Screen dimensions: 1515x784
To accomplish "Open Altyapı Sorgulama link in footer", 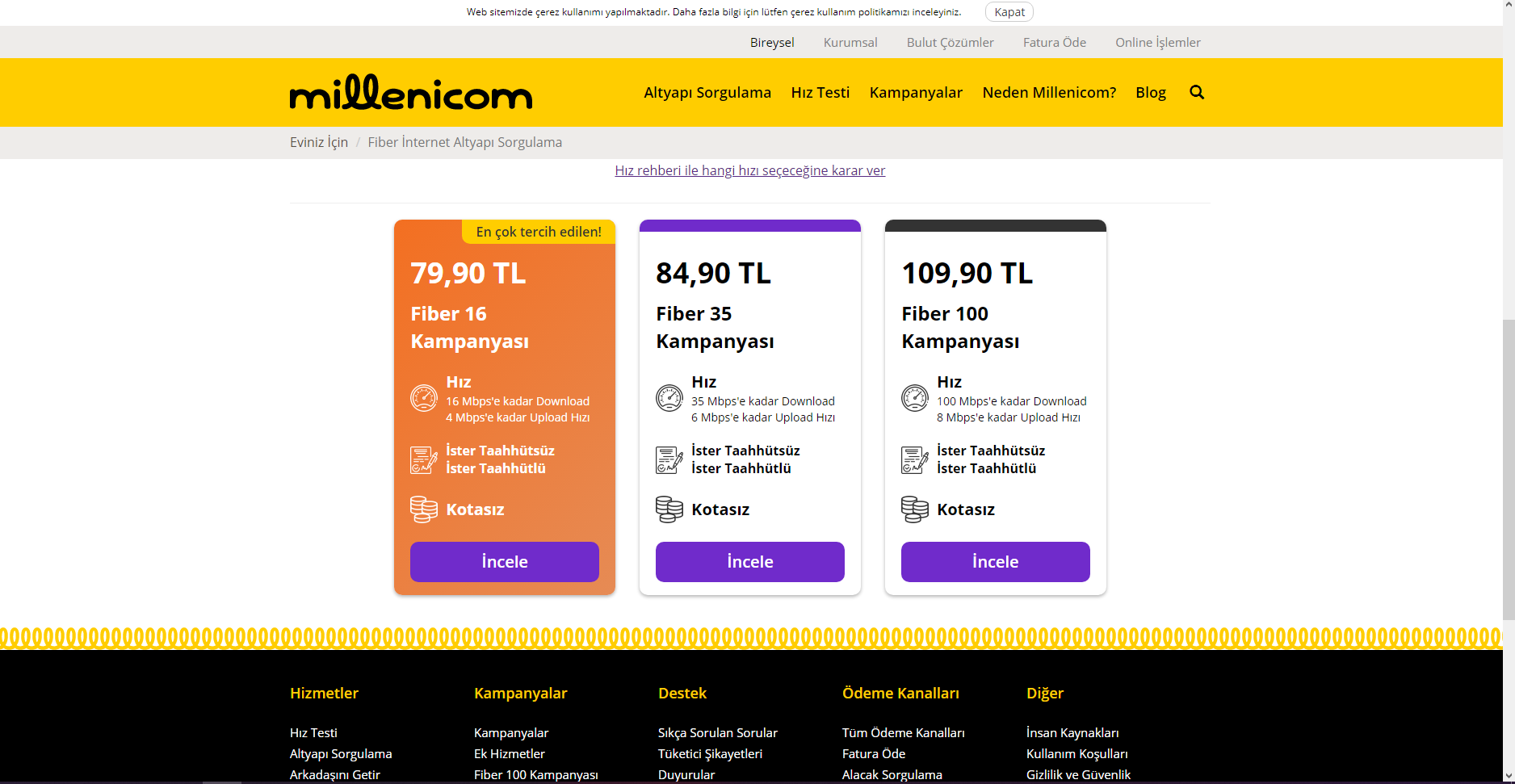I will coord(341,753).
